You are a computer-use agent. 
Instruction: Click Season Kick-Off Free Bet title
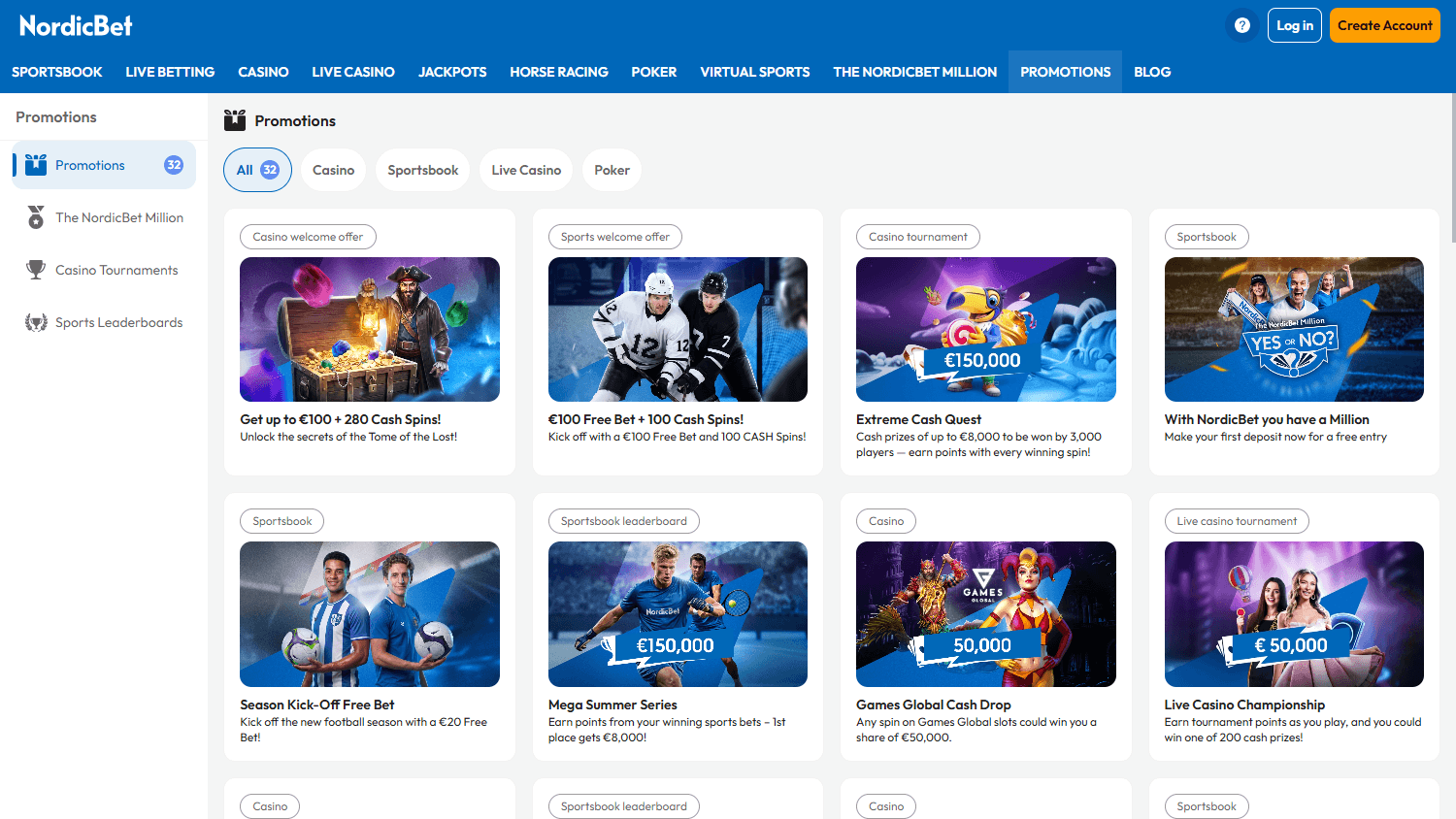tap(317, 704)
